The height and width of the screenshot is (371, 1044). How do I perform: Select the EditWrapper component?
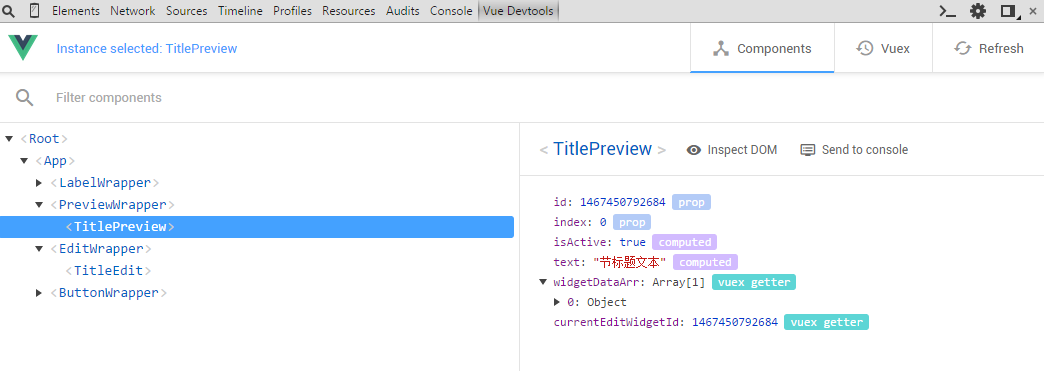[x=101, y=248]
